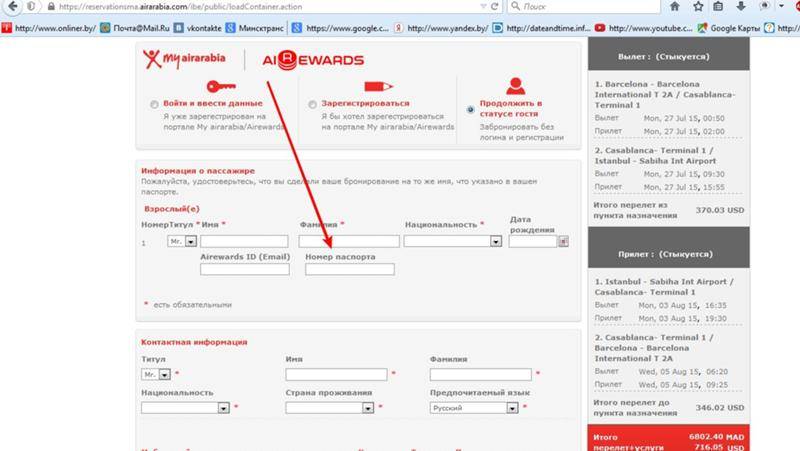Click 'Информация о пассажире' heading
This screenshot has height=451, width=800.
[x=198, y=171]
